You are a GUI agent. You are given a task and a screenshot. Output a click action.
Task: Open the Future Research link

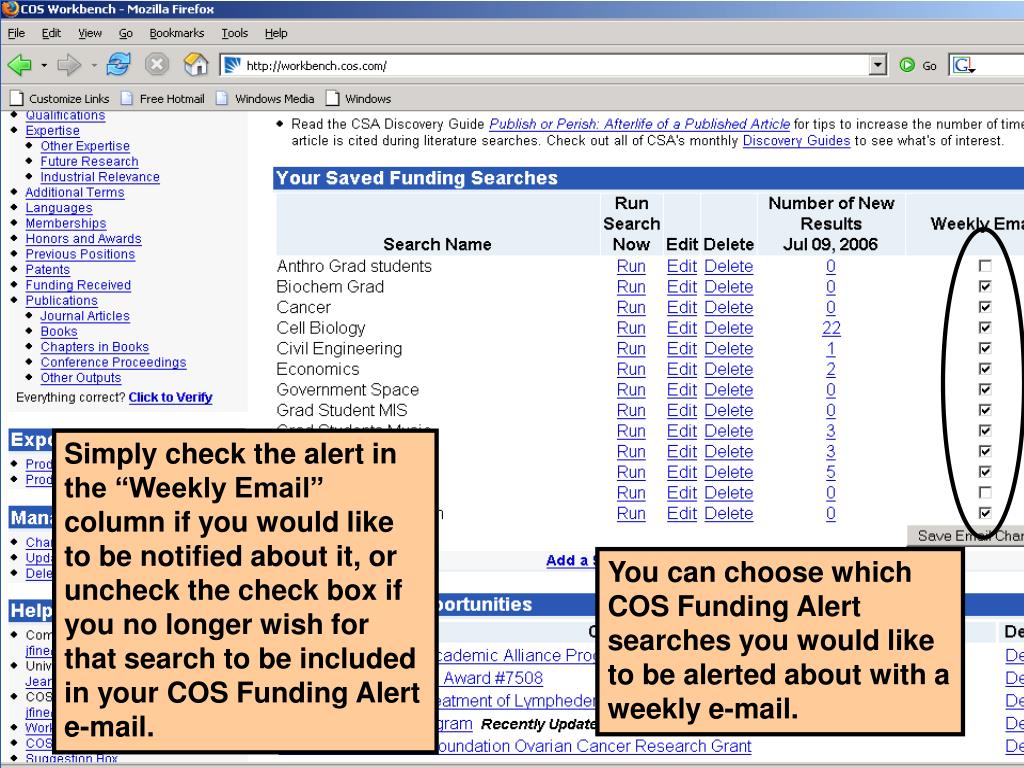click(x=89, y=161)
